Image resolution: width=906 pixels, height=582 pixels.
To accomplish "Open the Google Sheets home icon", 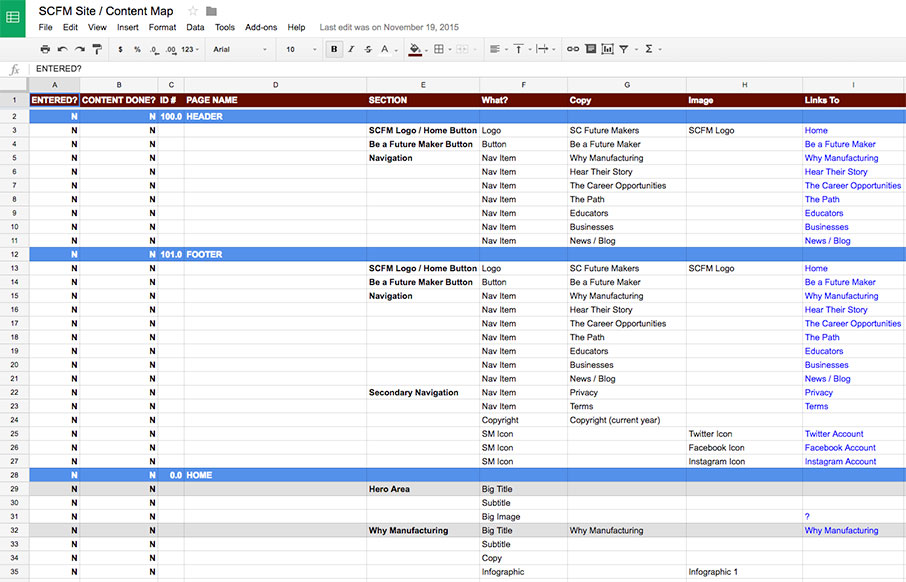I will pyautogui.click(x=13, y=18).
